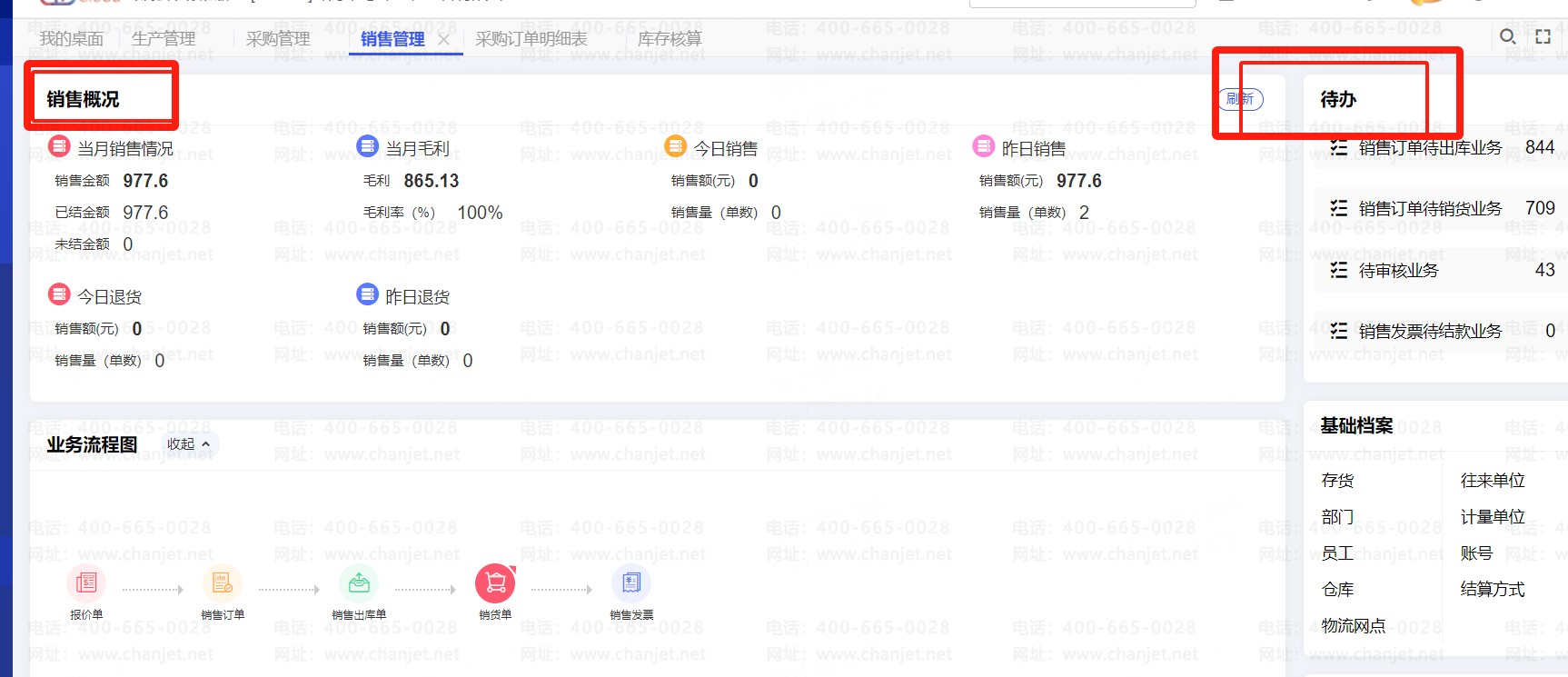Click 昨日销售 销售量 value 2
The image size is (1568, 677).
click(x=1084, y=213)
